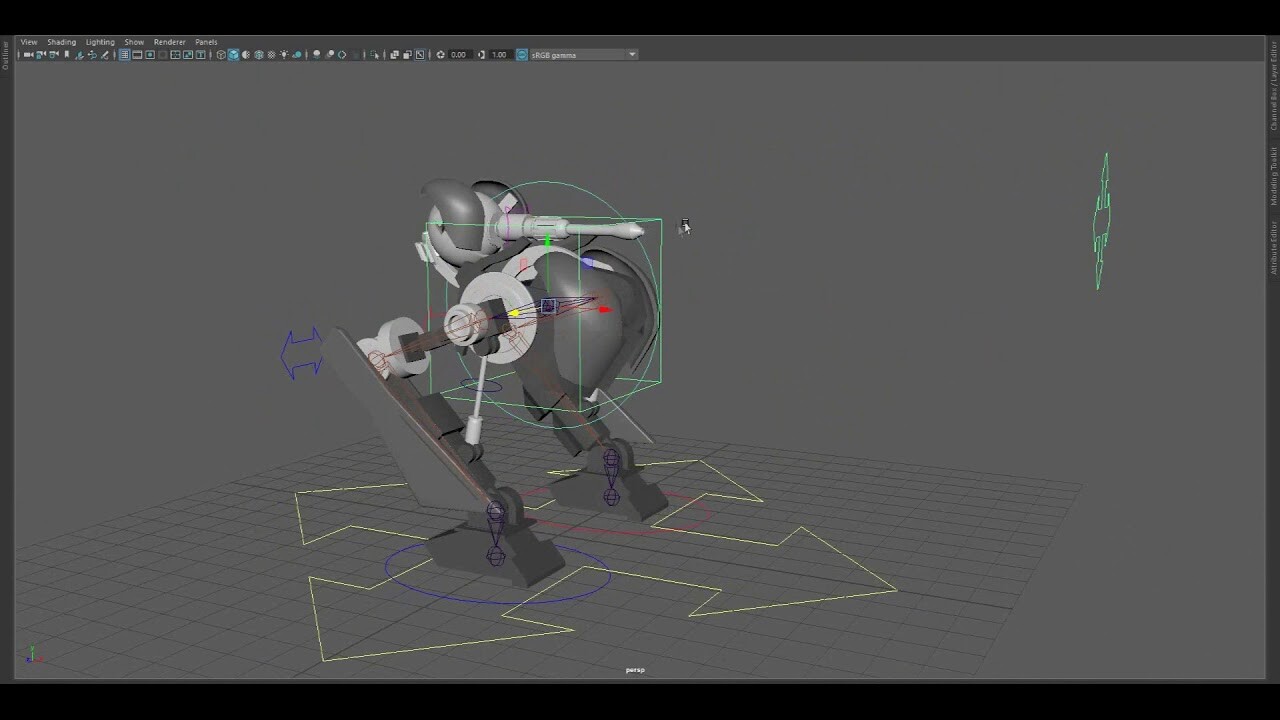The width and height of the screenshot is (1280, 720).
Task: Toggle the resolution gate icon
Action: [150, 55]
